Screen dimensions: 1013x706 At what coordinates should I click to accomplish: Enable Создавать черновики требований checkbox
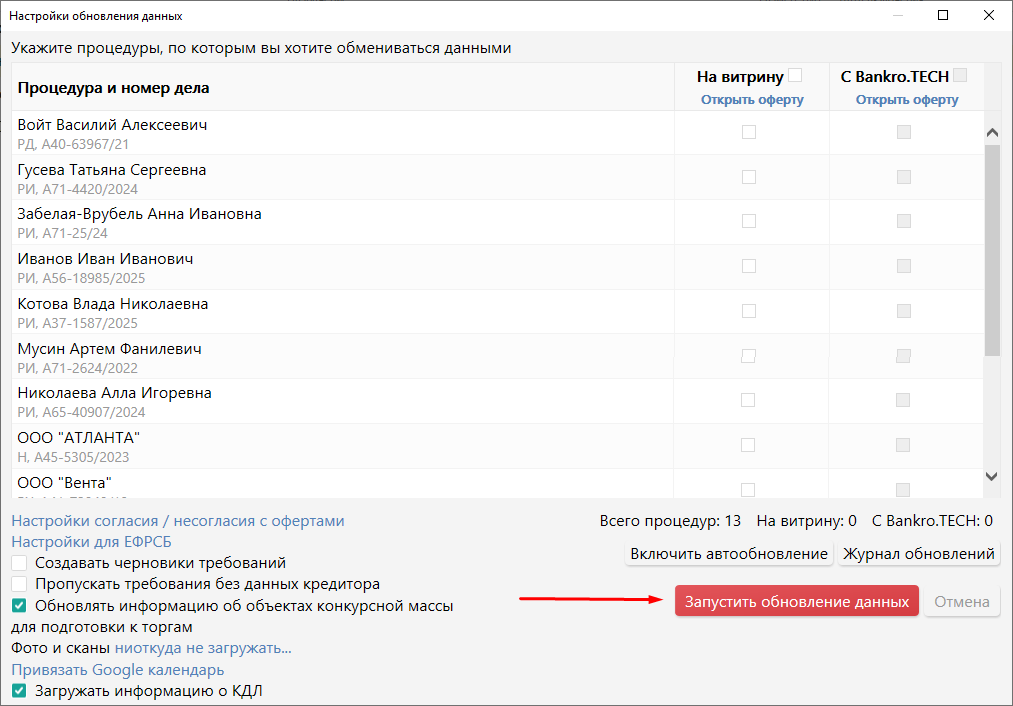pos(19,563)
